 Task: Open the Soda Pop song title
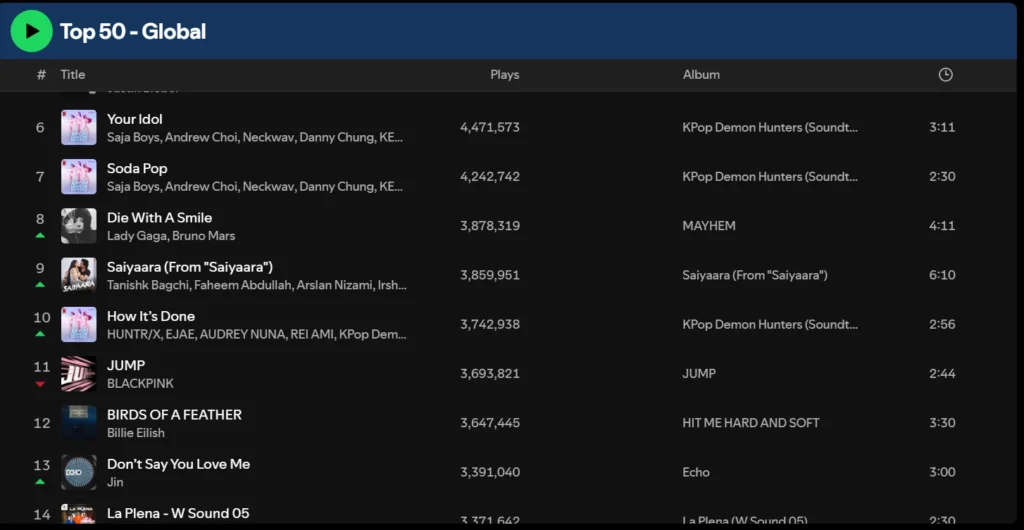(x=137, y=168)
